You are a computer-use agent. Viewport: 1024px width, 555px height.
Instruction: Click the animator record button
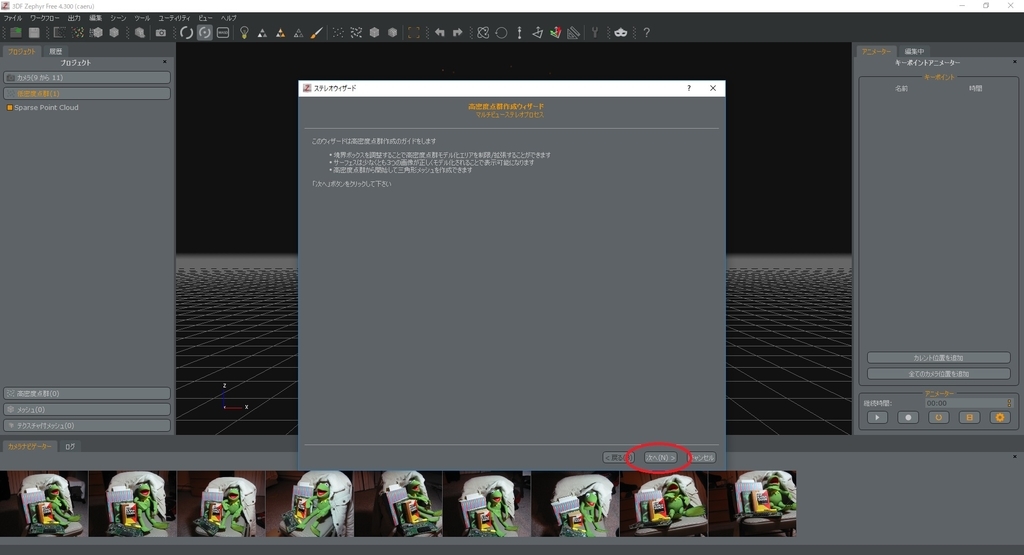point(908,417)
